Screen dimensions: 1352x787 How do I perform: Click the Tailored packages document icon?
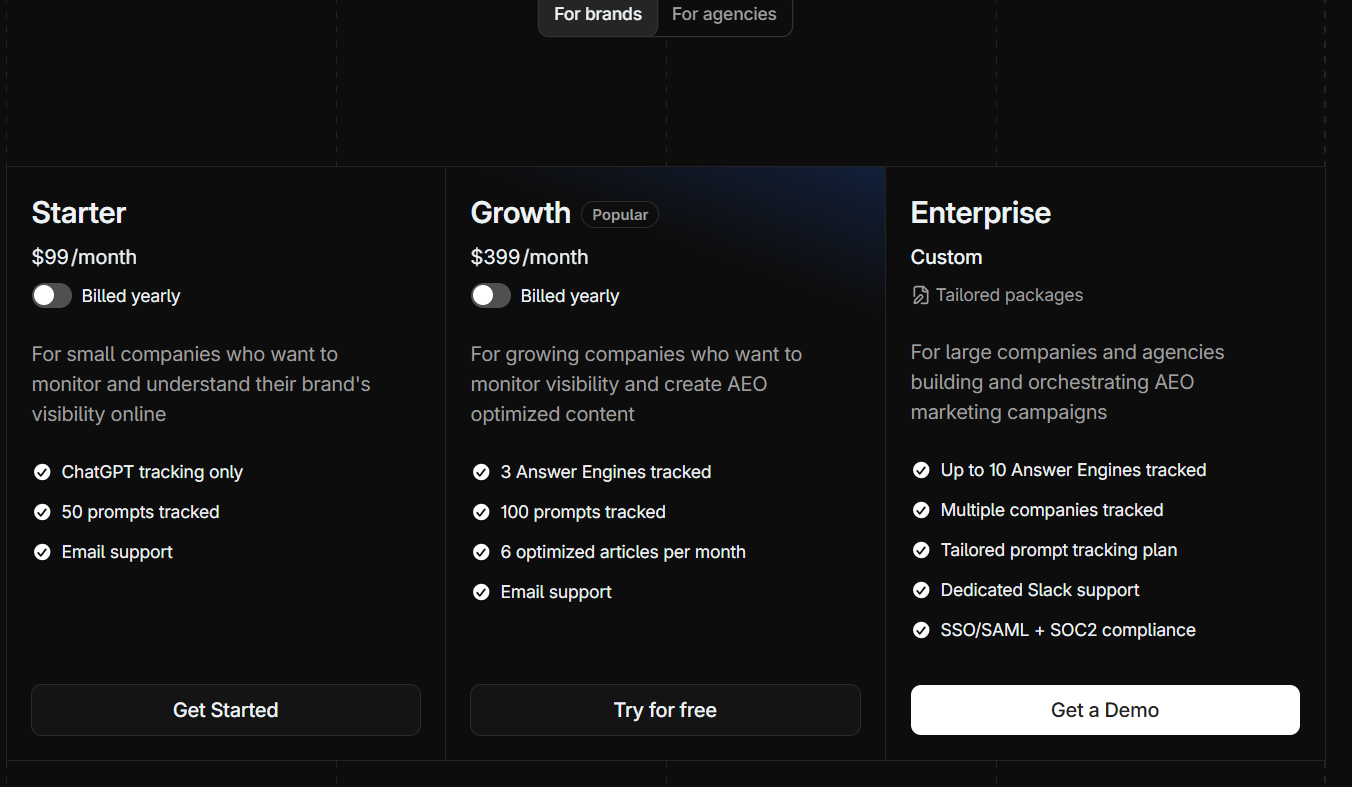pyautogui.click(x=920, y=295)
